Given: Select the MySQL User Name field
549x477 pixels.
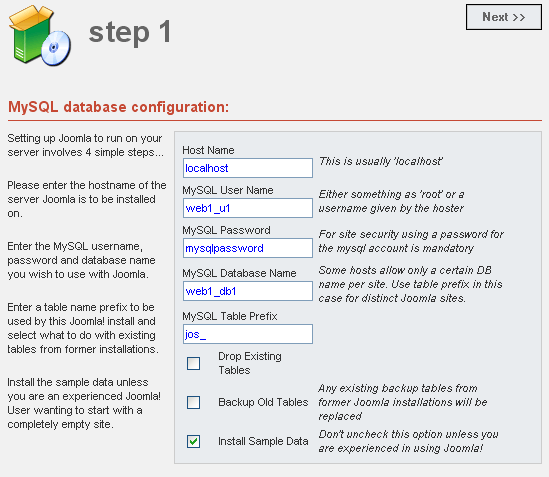Looking at the screenshot, I should (x=248, y=208).
